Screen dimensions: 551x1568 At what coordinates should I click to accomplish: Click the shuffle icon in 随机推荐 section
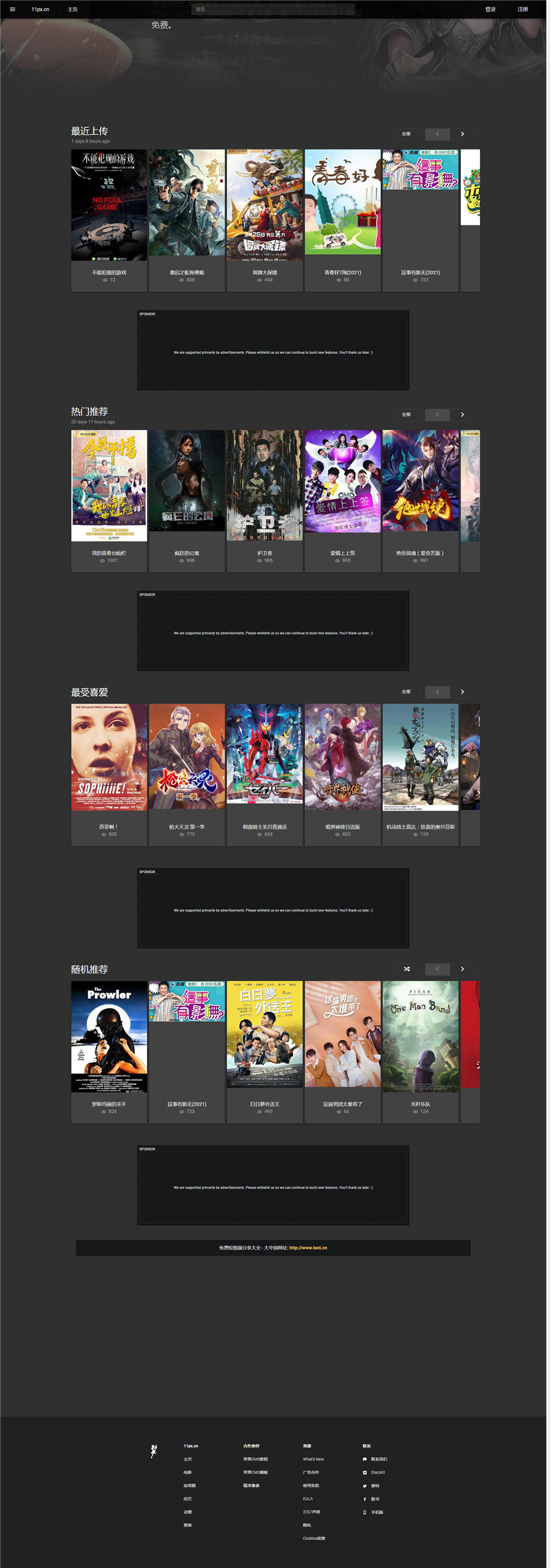click(407, 969)
